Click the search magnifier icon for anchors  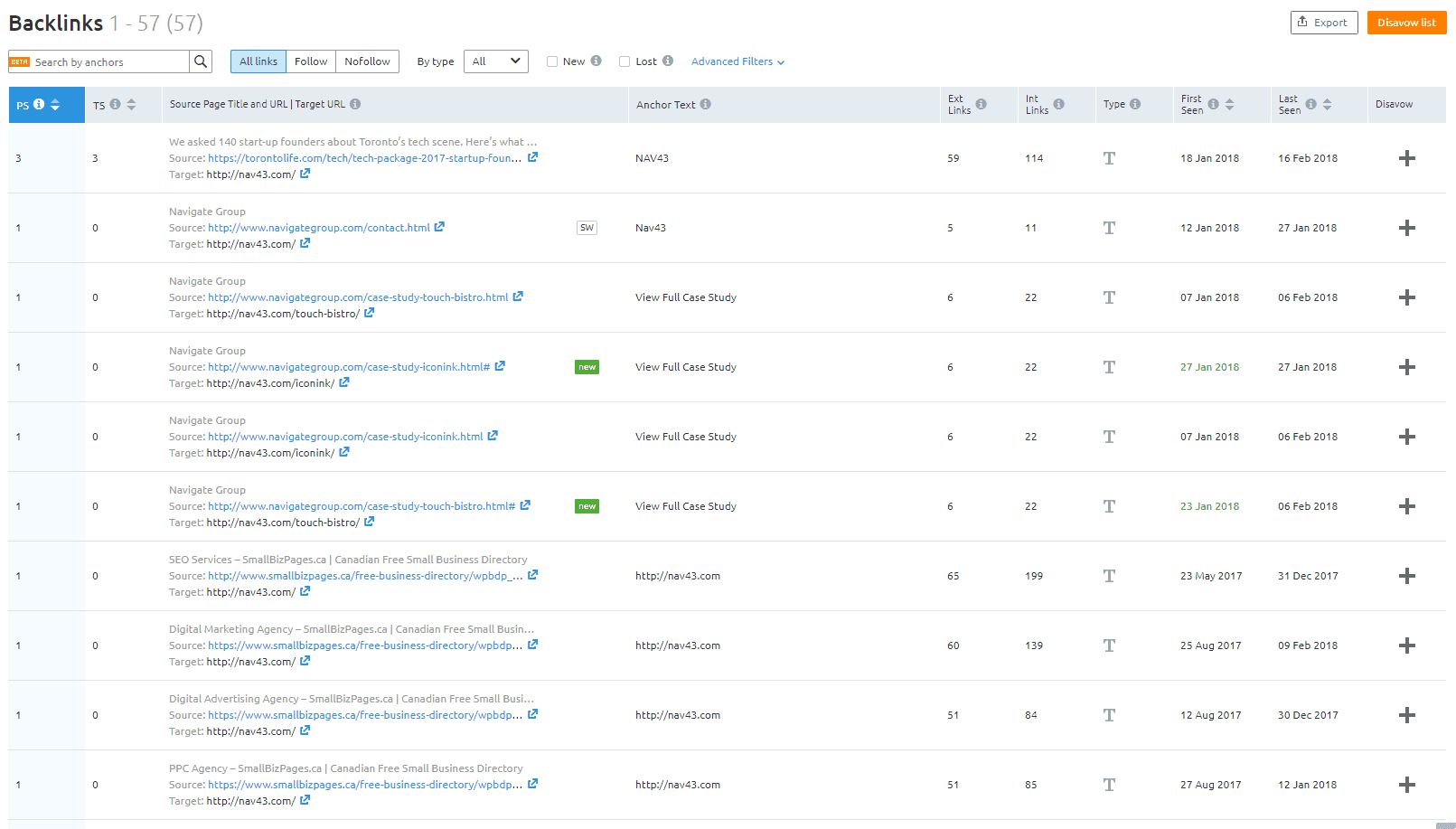(201, 61)
